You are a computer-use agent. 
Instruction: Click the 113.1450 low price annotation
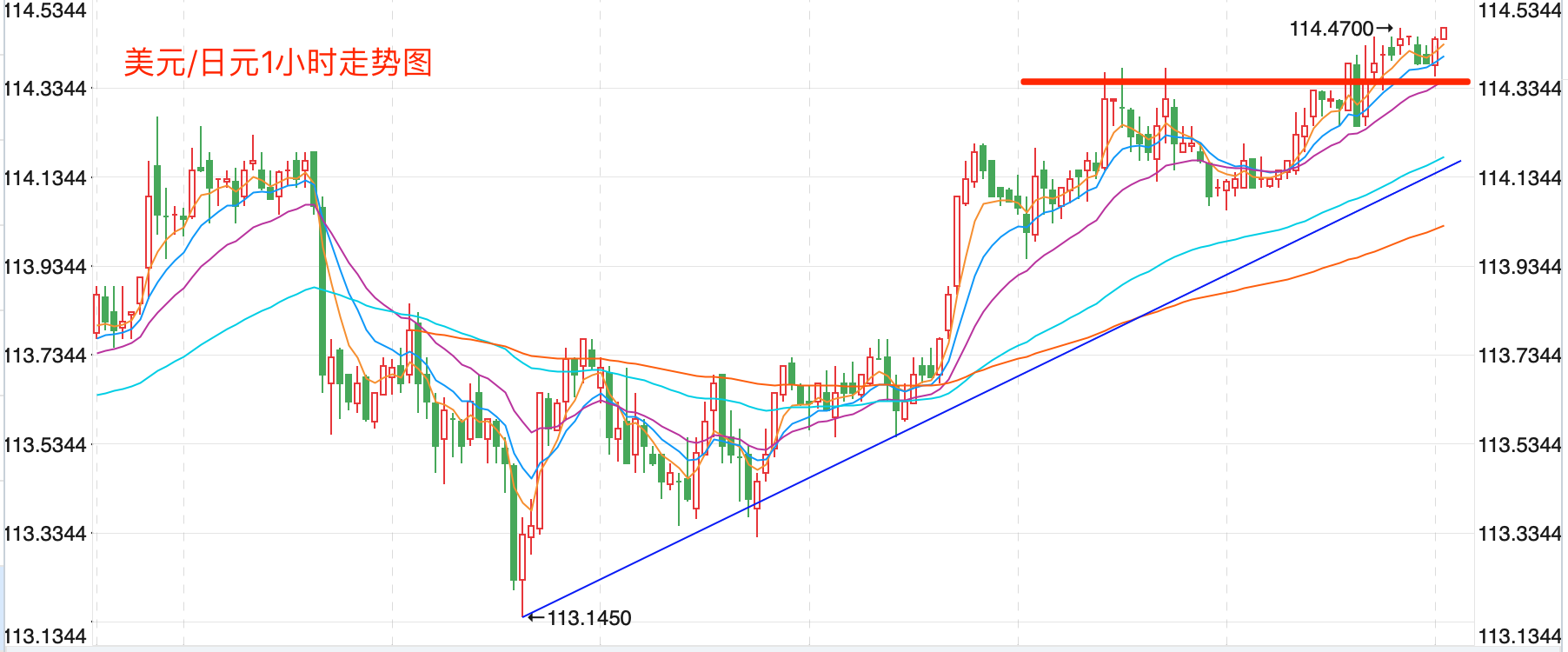(589, 618)
